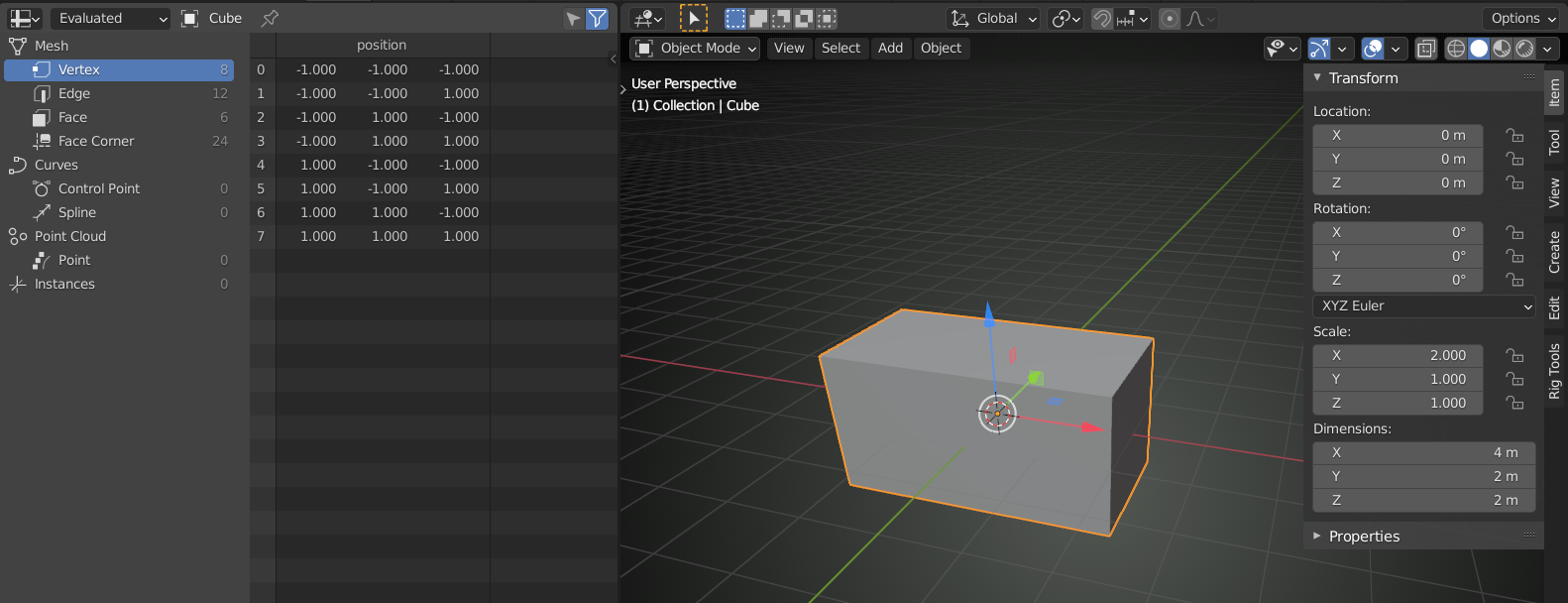Expand the spreadsheet sidebar with small arrow
The height and width of the screenshot is (603, 1568).
tap(613, 60)
